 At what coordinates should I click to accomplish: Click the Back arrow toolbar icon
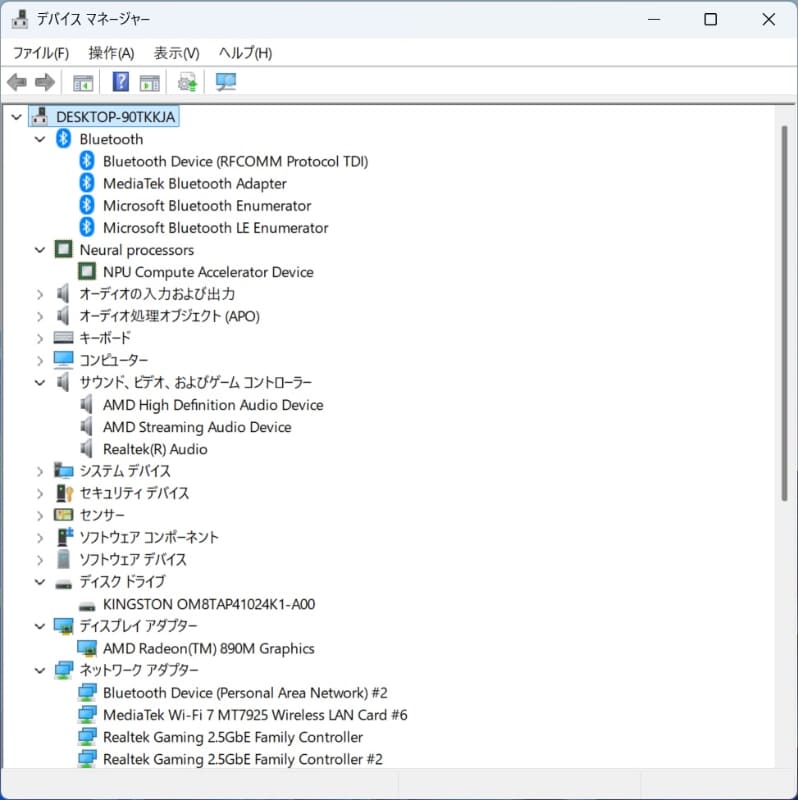click(17, 82)
